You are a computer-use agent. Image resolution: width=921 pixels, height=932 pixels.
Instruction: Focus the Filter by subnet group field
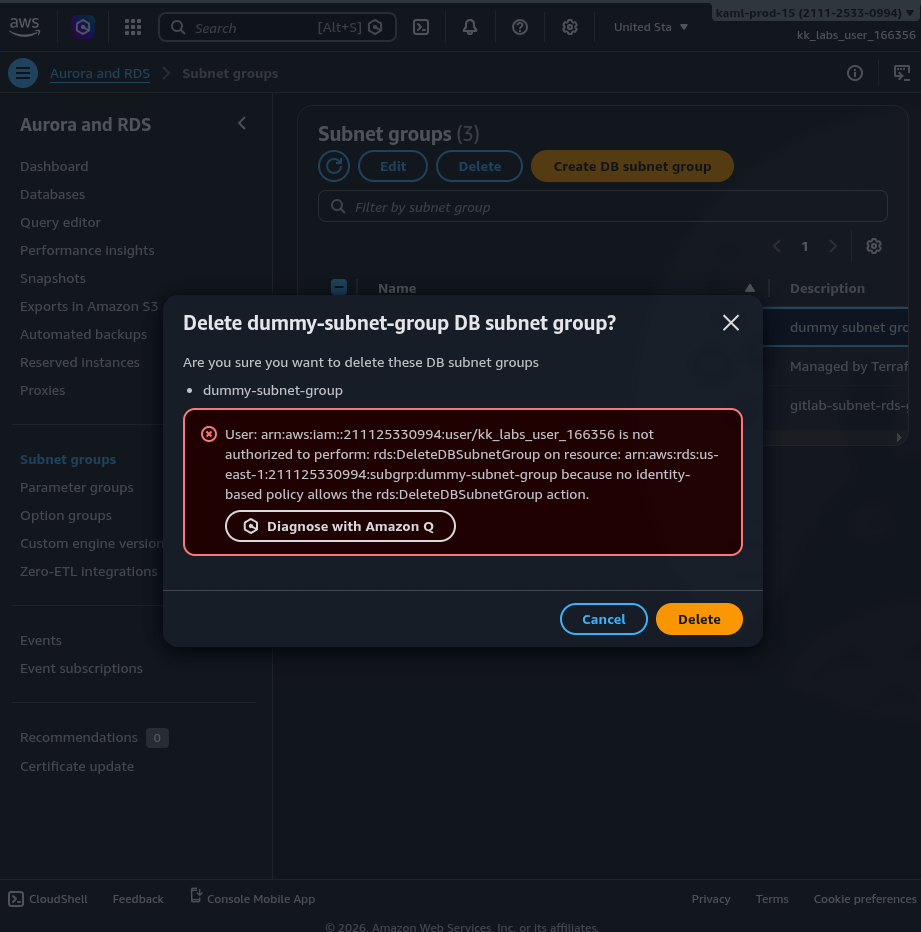tap(602, 206)
